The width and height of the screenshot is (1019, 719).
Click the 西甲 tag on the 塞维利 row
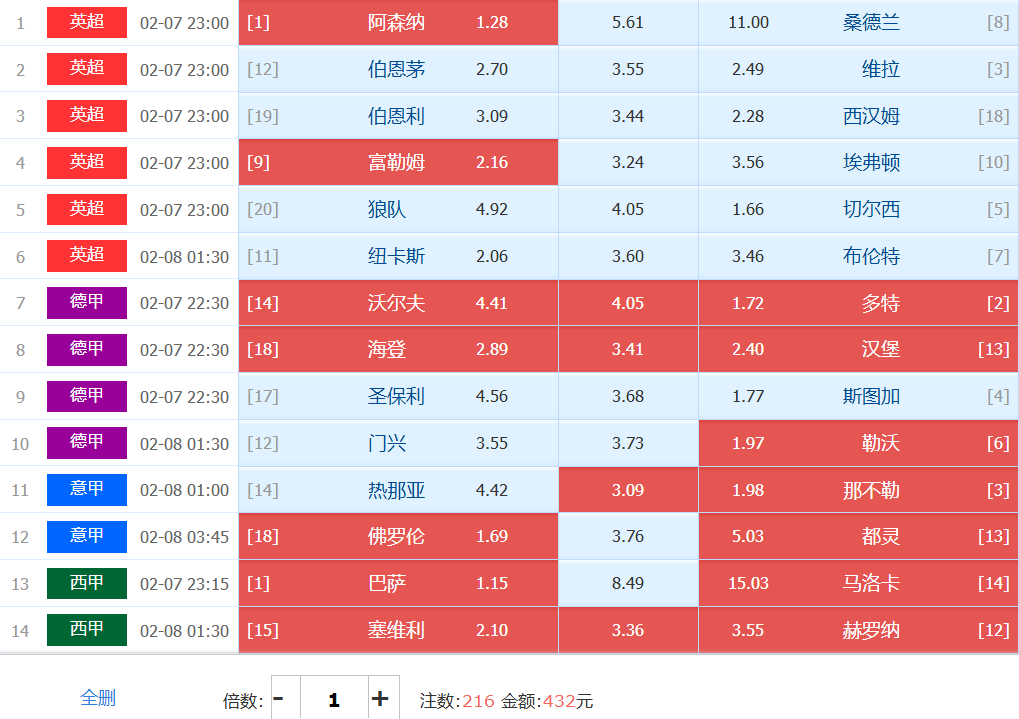click(x=87, y=630)
